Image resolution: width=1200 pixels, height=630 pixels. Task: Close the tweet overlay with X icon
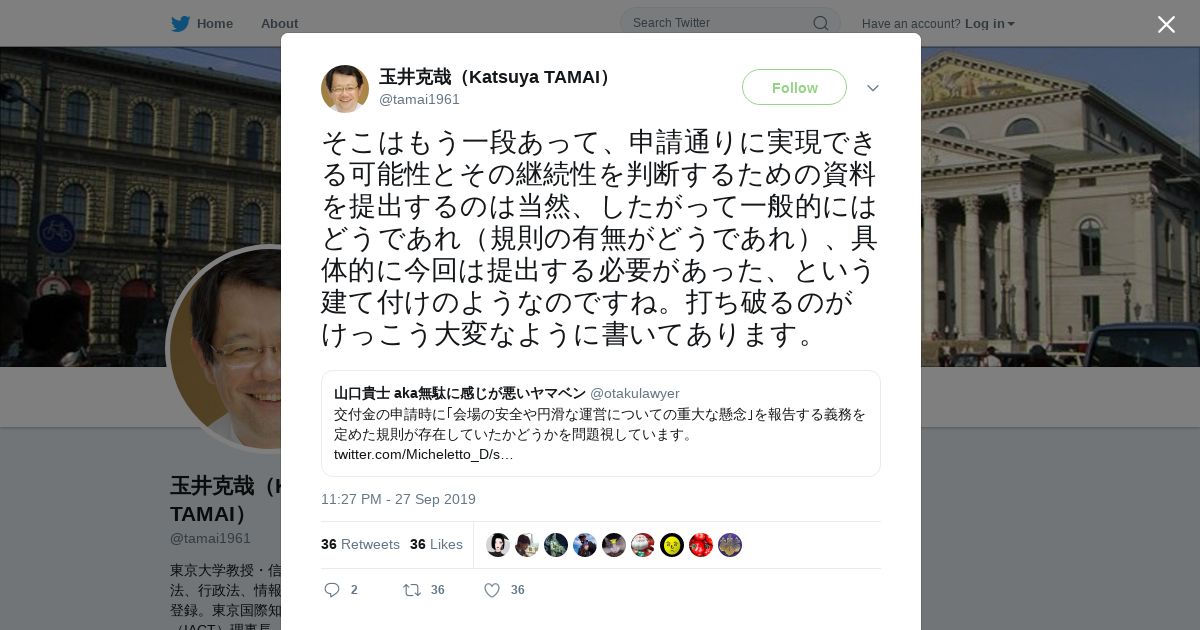1166,24
